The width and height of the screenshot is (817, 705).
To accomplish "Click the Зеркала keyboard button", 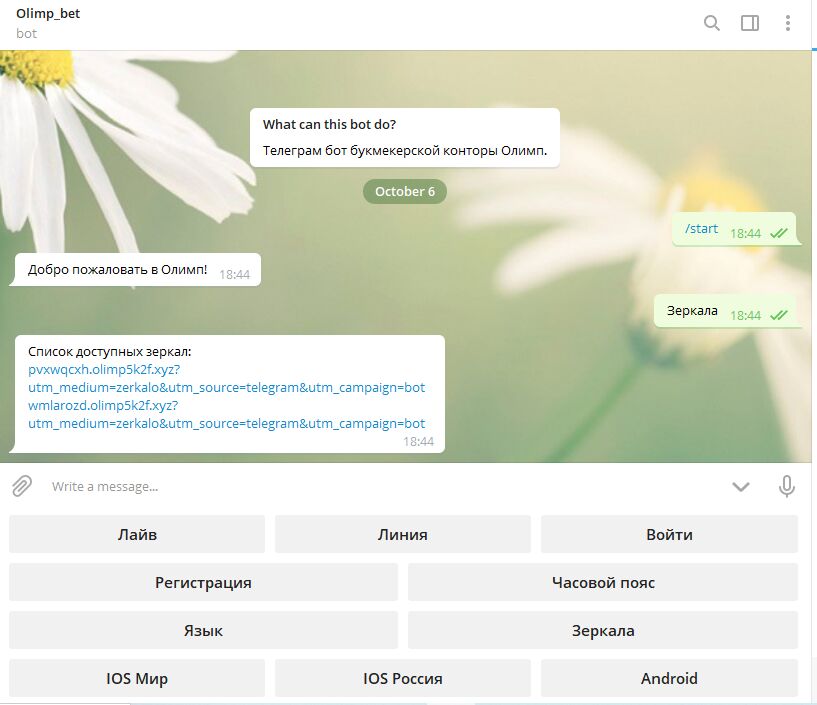I will tap(603, 630).
